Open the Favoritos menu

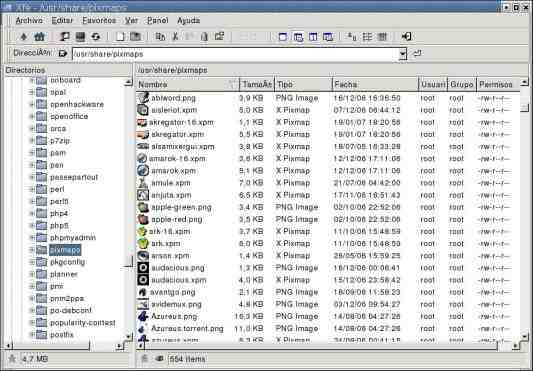99,21
